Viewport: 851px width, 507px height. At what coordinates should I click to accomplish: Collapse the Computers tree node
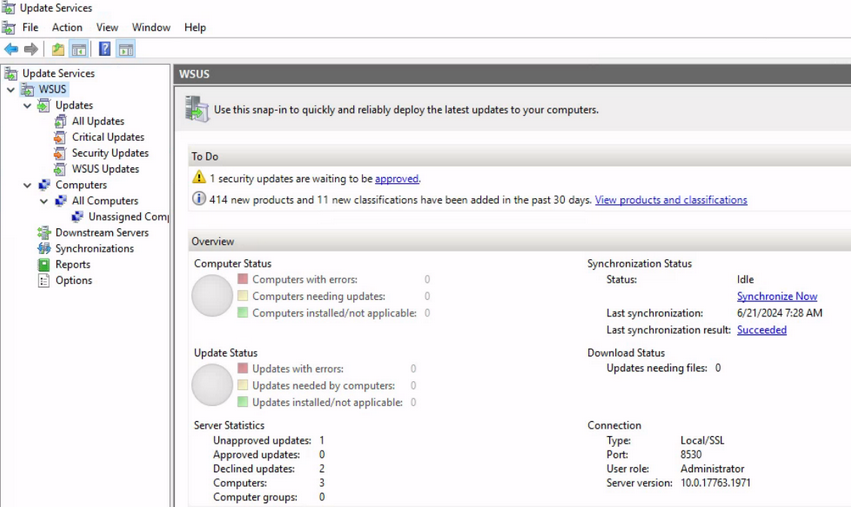pyautogui.click(x=27, y=185)
